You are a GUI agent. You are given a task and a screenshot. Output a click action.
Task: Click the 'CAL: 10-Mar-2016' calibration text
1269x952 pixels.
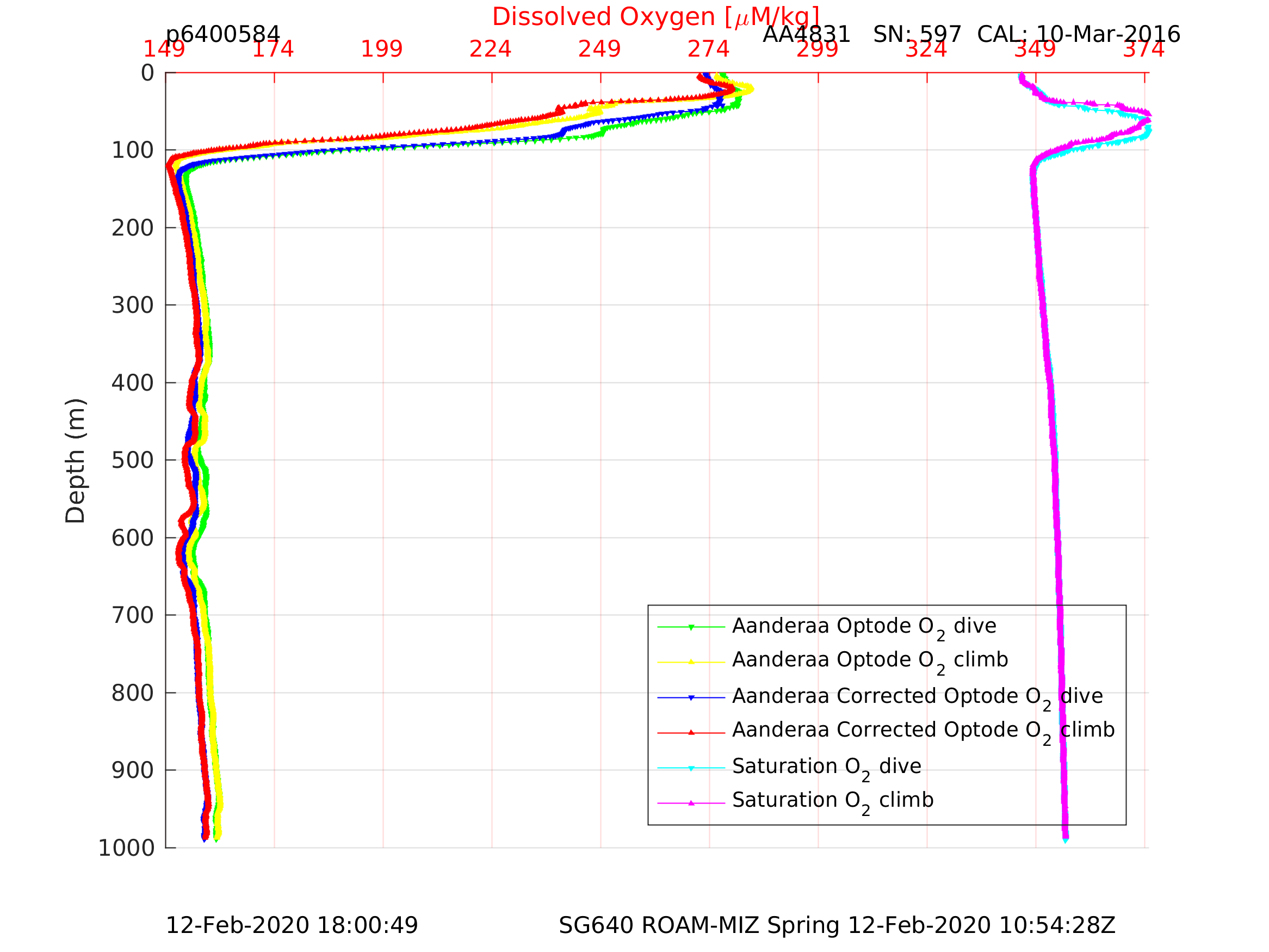[x=1079, y=35]
